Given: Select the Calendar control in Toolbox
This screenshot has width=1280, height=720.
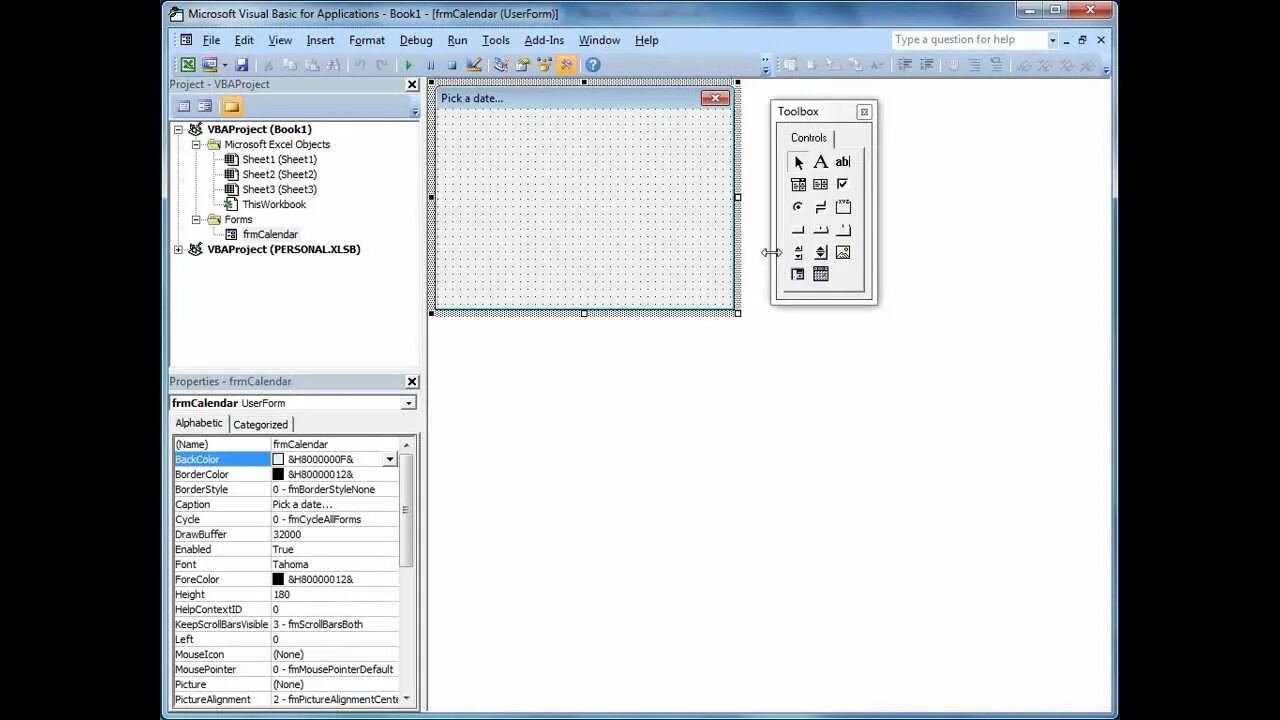Looking at the screenshot, I should pyautogui.click(x=820, y=274).
